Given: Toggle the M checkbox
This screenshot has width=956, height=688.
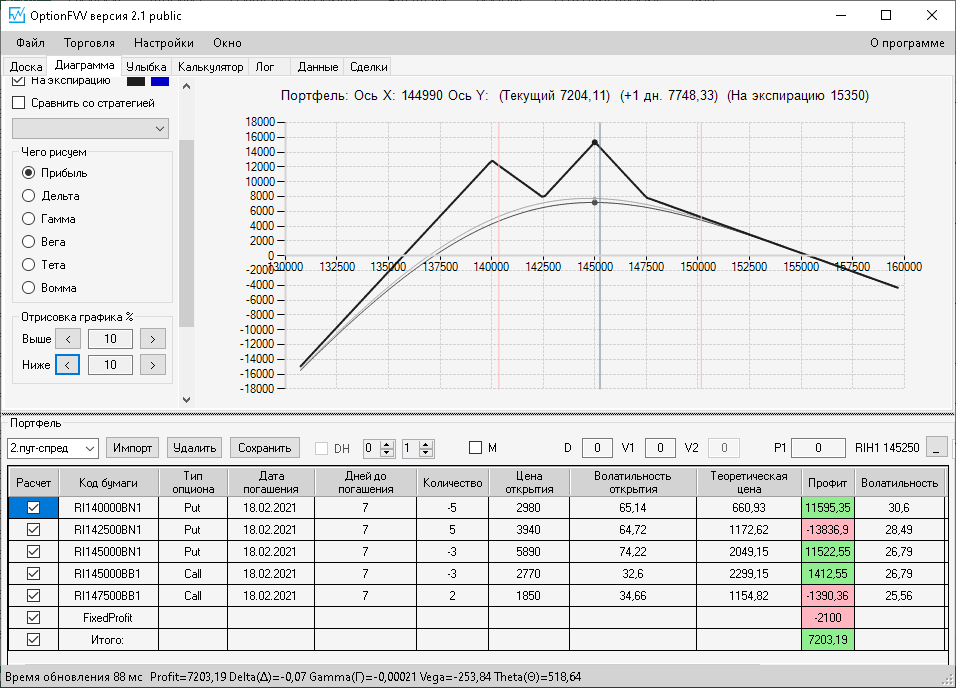Looking at the screenshot, I should tap(476, 448).
